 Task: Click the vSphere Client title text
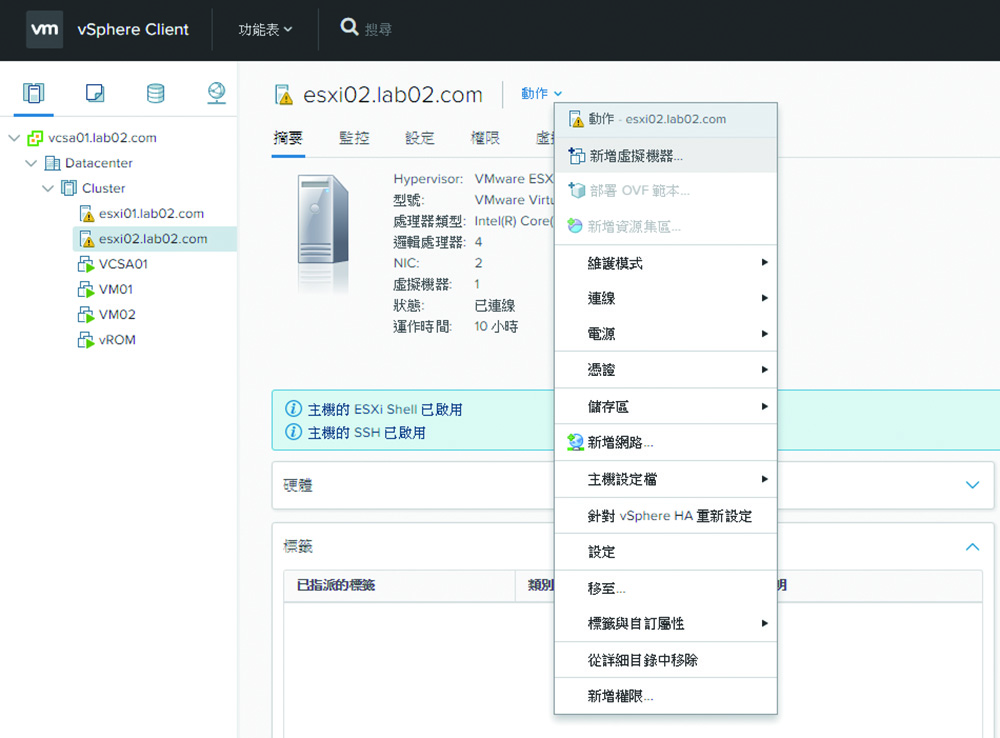133,29
